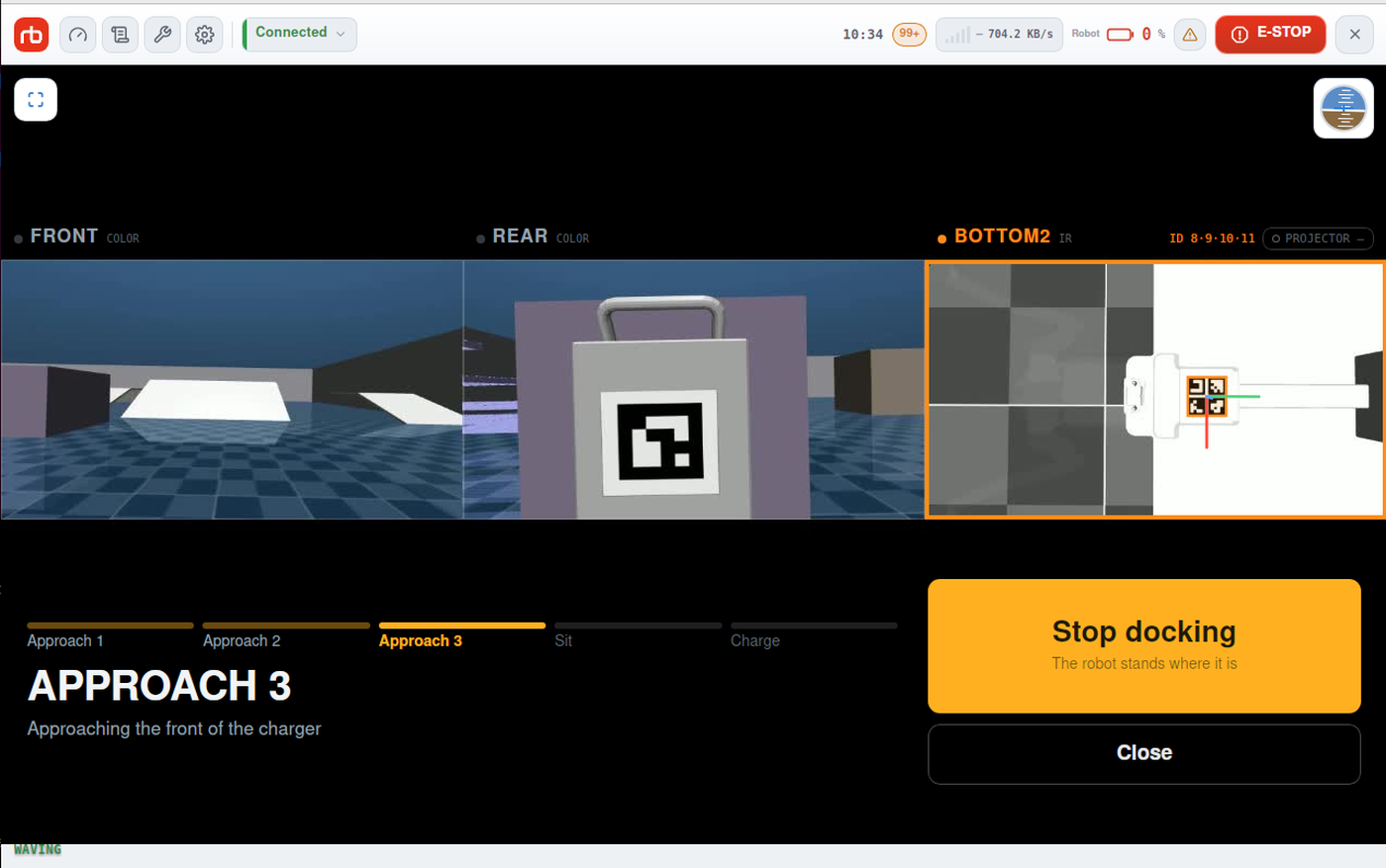The width and height of the screenshot is (1386, 868).
Task: Click the network signal 704.2 KB/s indicator
Action: (x=999, y=35)
